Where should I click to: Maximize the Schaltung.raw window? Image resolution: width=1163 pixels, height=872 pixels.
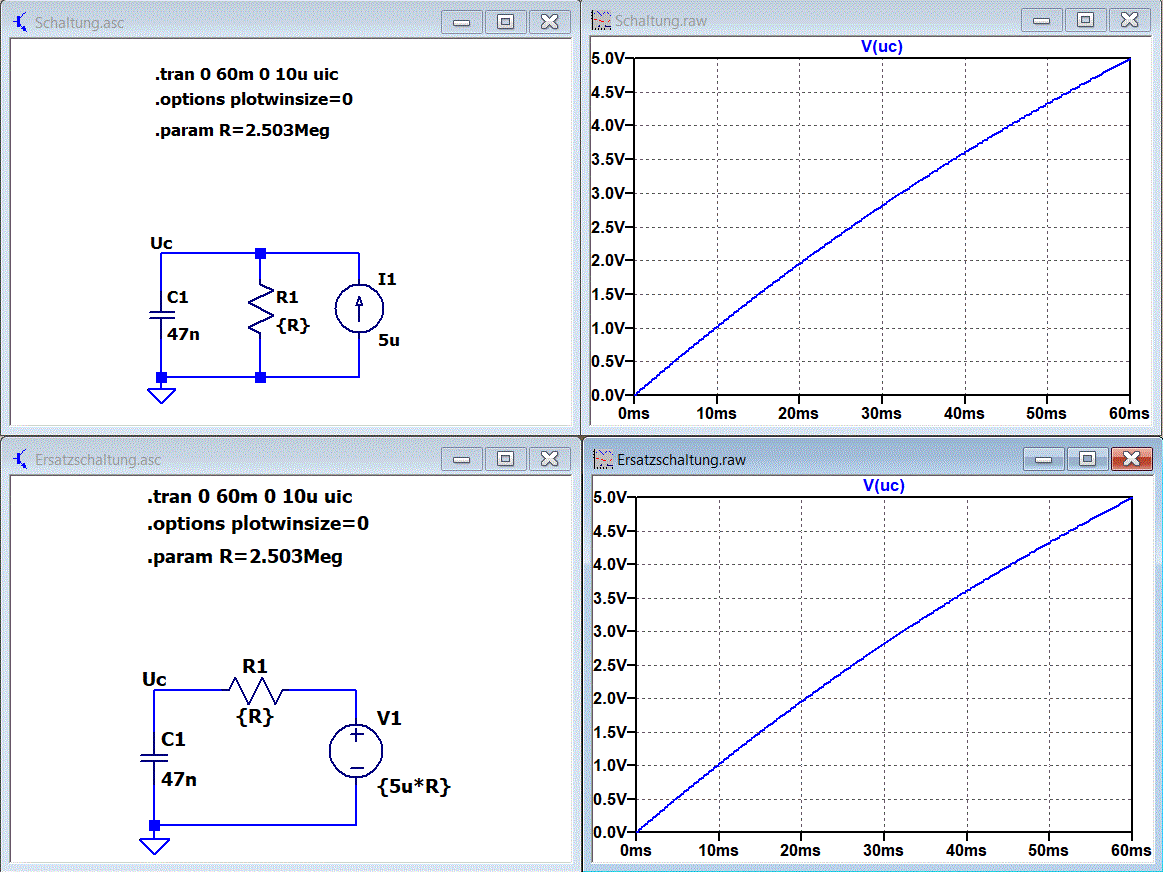tap(1085, 21)
